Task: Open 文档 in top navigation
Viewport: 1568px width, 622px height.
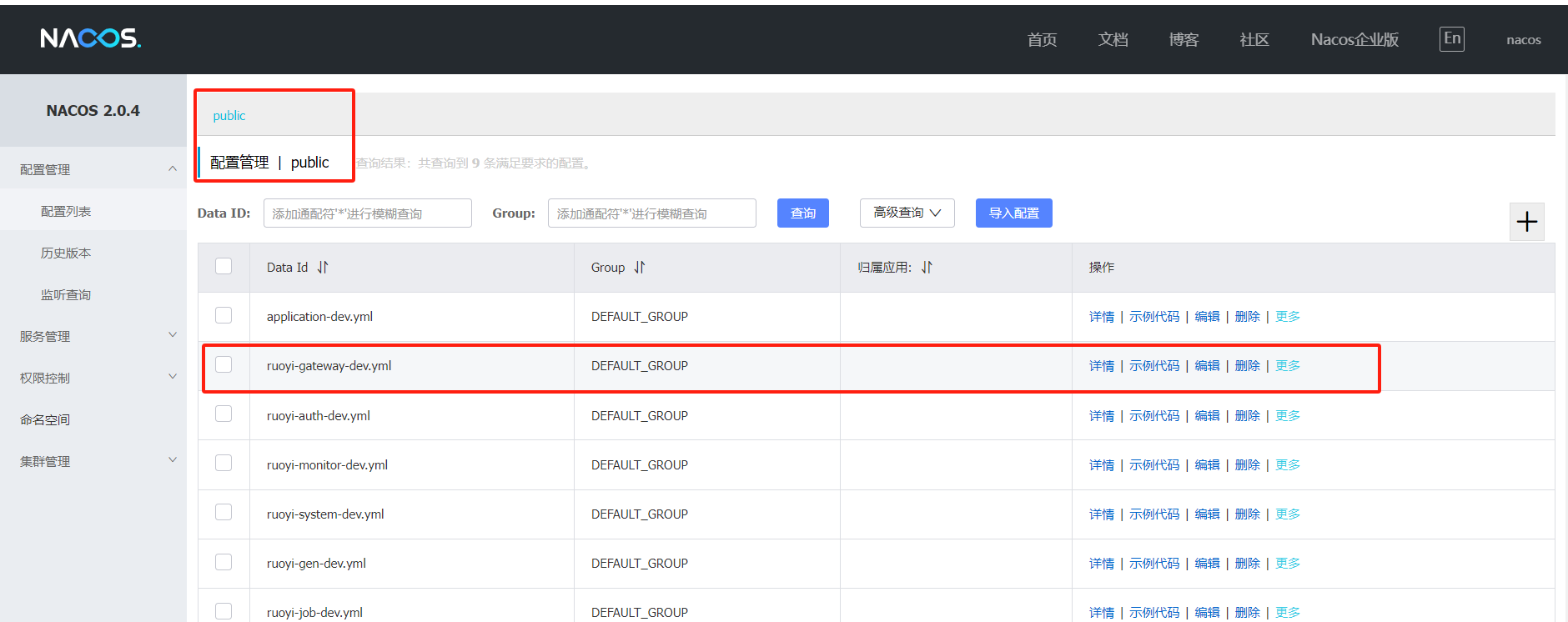Action: 1113,40
